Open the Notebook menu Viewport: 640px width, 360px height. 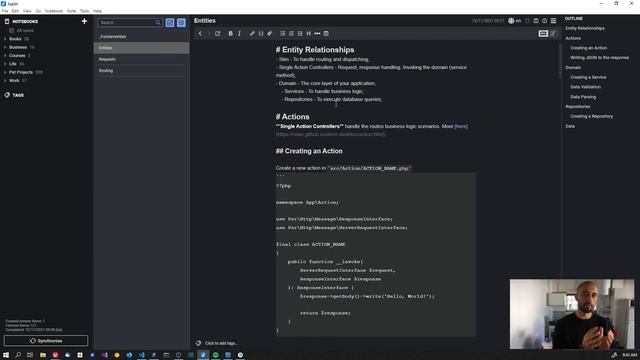pos(53,11)
